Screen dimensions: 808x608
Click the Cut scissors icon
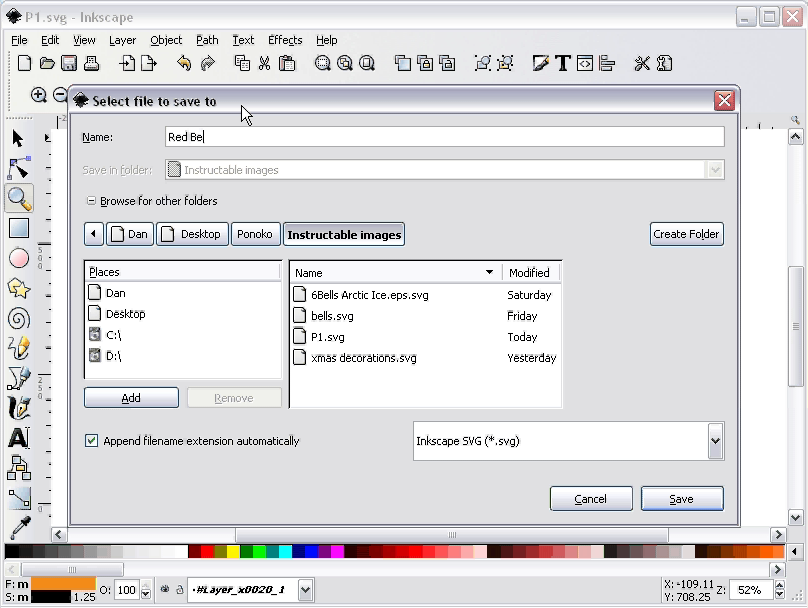point(264,63)
